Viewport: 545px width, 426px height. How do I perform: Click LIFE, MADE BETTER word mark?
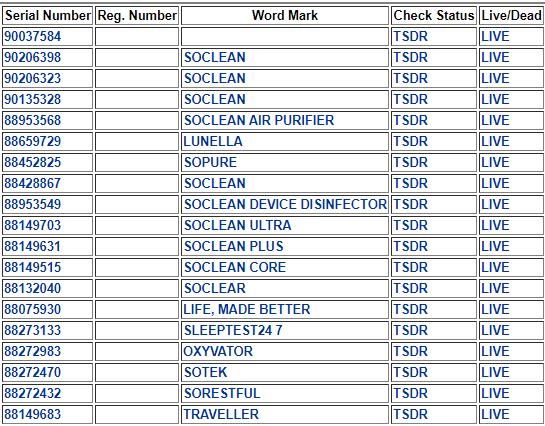(247, 309)
